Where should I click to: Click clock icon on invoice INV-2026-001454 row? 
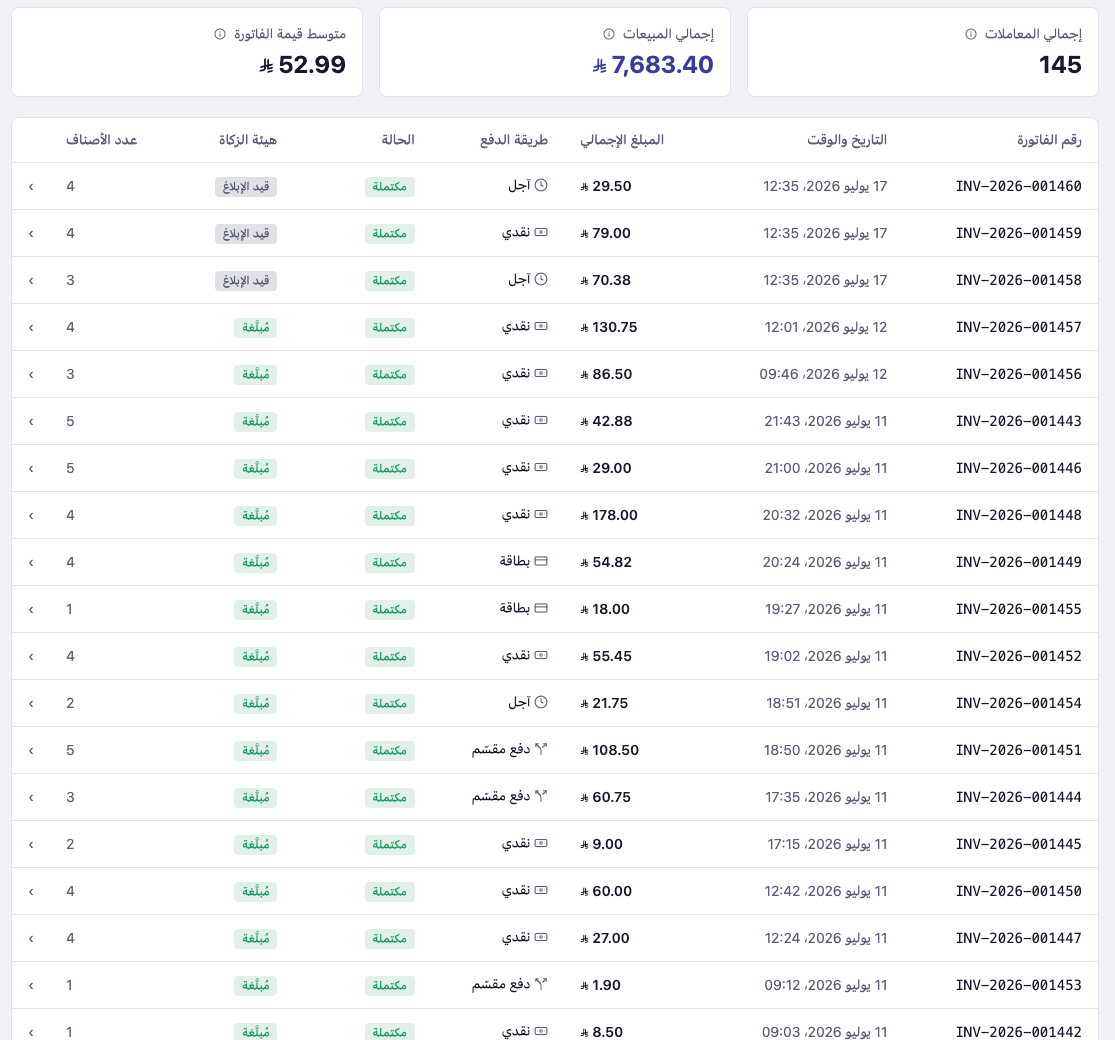[x=541, y=702]
